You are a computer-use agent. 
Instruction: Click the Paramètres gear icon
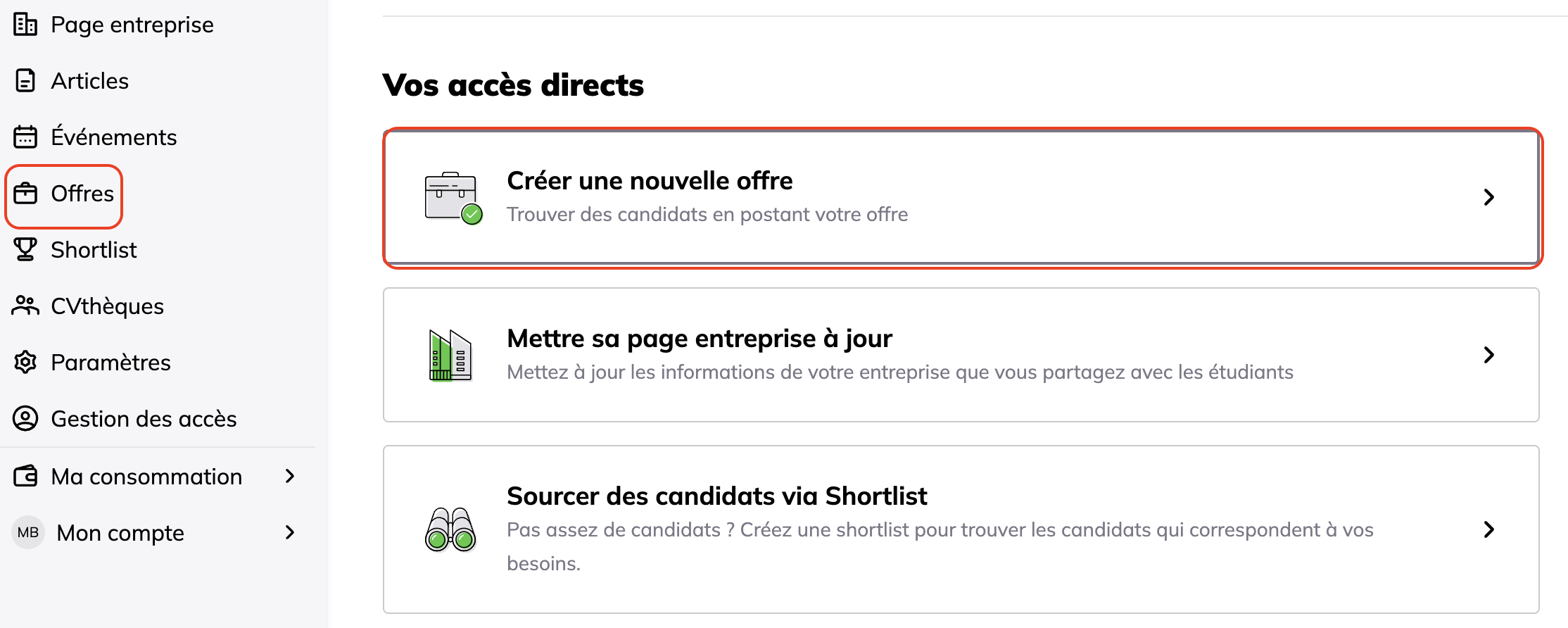pos(25,362)
